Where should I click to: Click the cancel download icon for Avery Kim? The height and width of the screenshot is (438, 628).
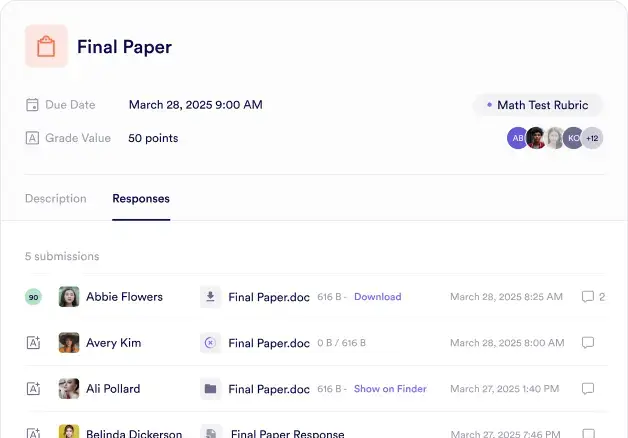(x=210, y=343)
